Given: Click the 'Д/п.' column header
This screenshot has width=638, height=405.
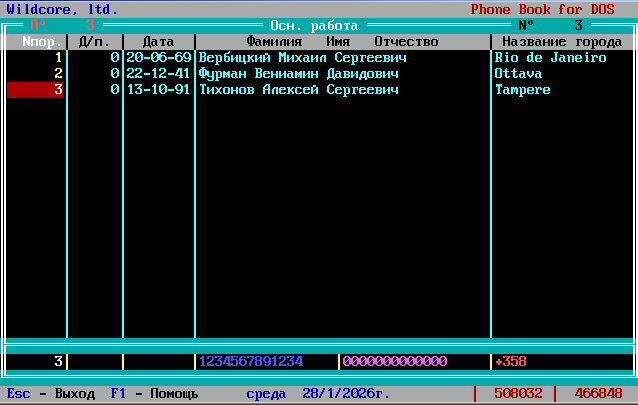Looking at the screenshot, I should (x=95, y=42).
